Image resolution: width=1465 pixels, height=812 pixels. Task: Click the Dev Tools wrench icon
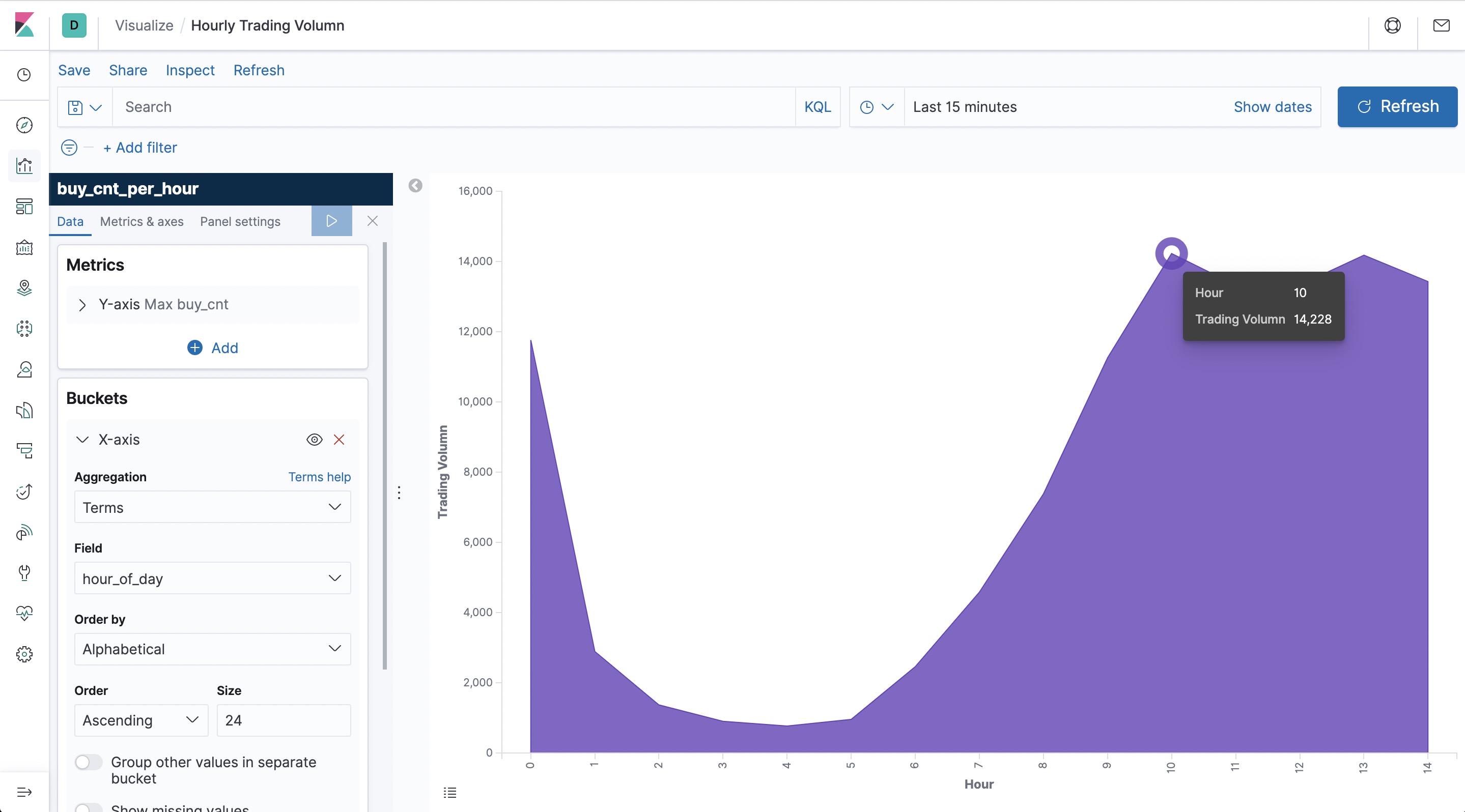click(24, 572)
